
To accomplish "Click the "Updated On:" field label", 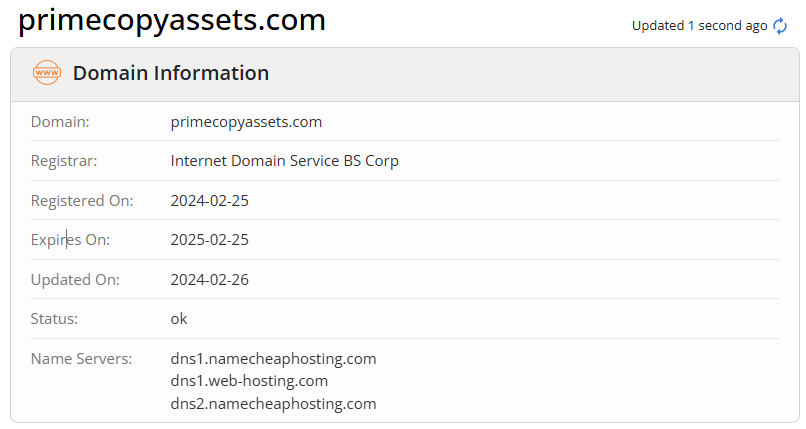I will [75, 279].
